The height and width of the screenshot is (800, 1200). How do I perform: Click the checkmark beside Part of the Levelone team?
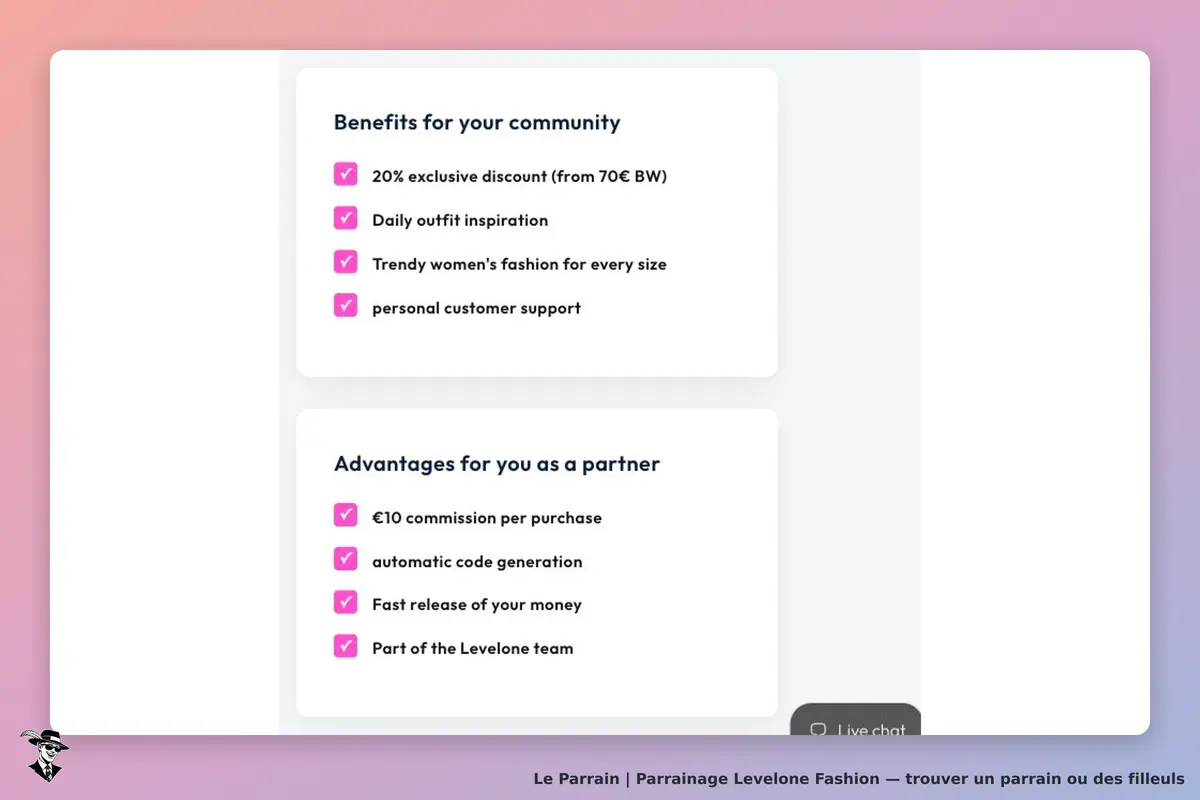point(345,646)
